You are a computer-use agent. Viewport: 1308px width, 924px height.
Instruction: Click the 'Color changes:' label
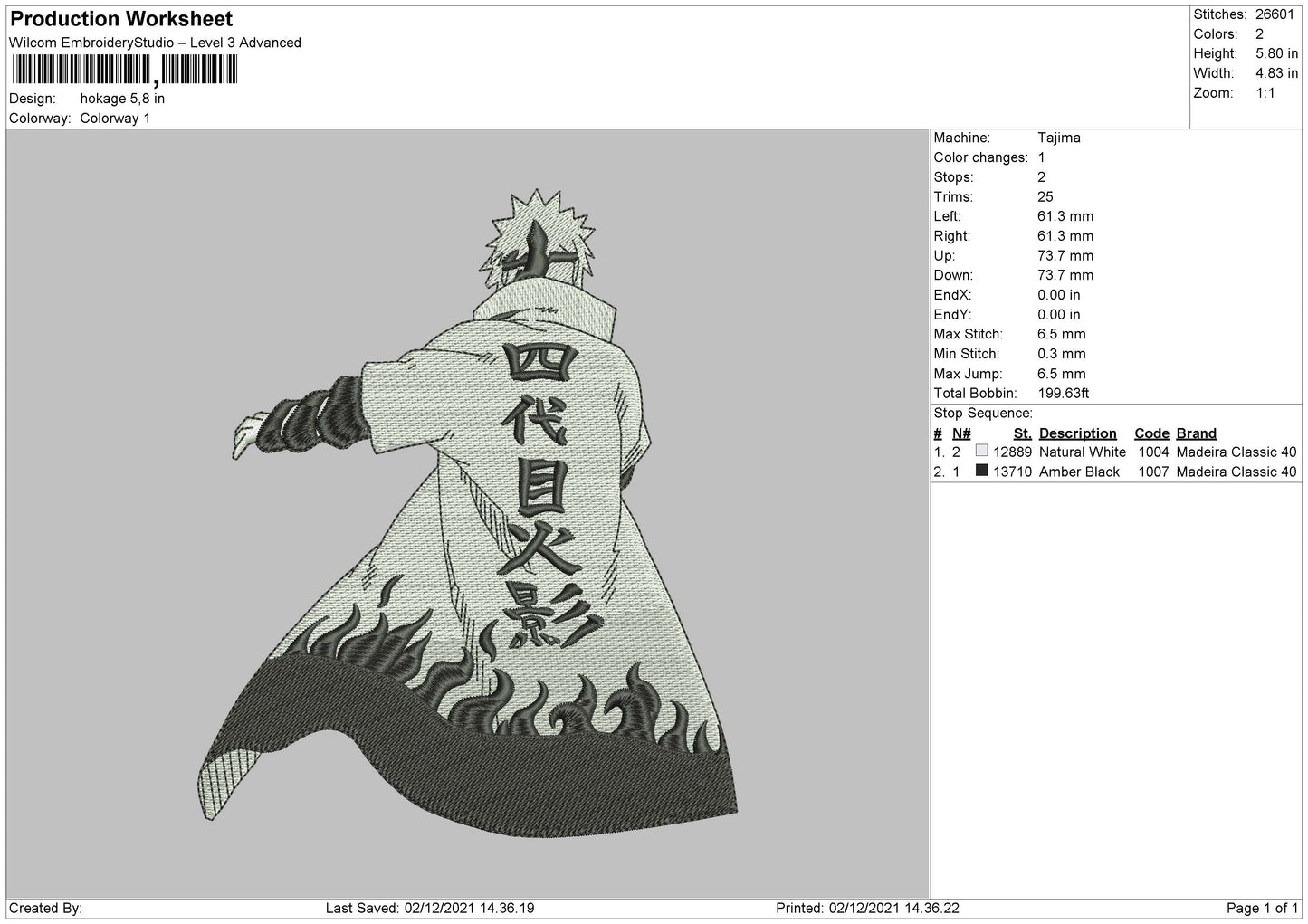[x=980, y=157]
